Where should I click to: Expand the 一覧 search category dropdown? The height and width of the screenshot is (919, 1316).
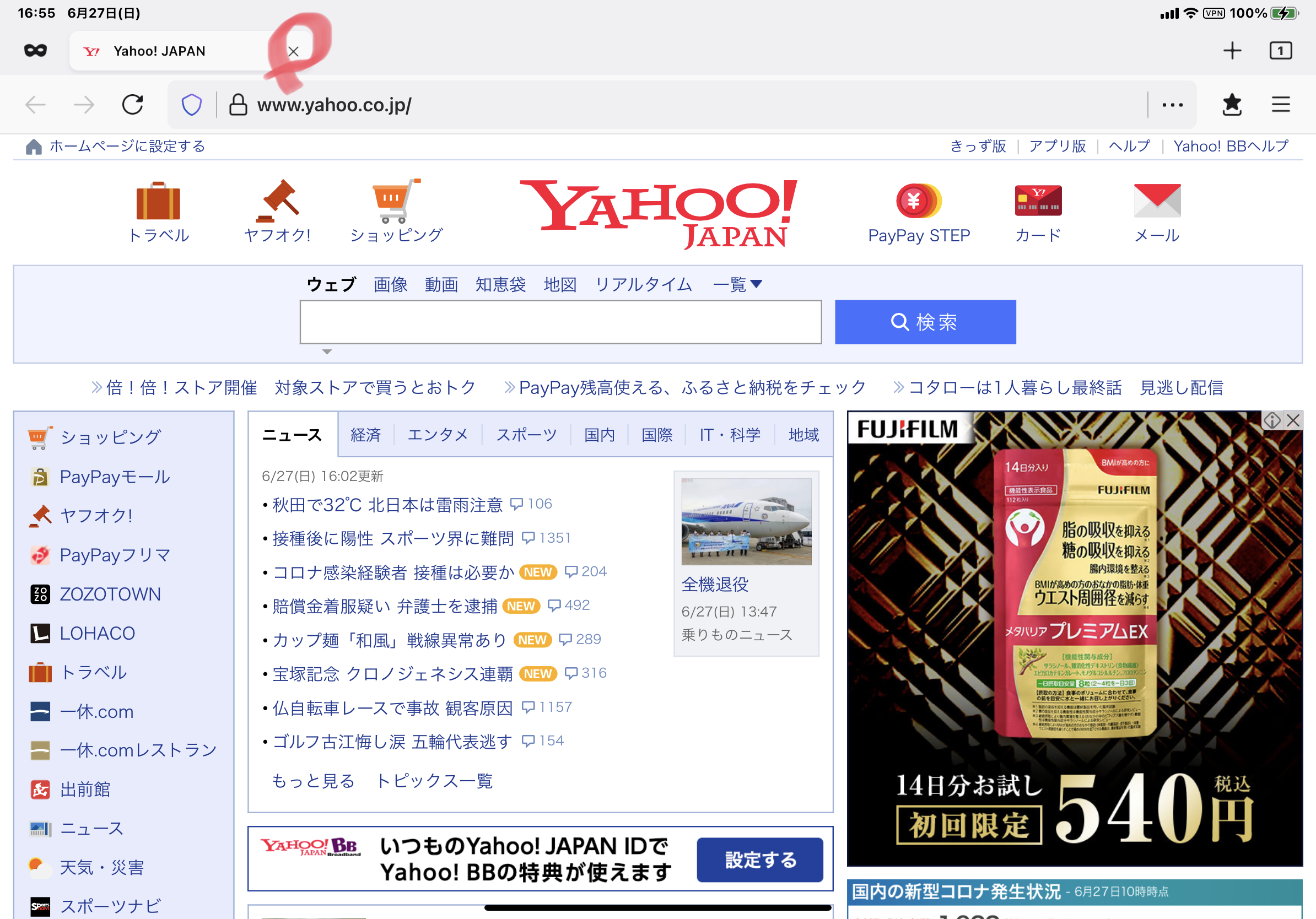tap(737, 285)
